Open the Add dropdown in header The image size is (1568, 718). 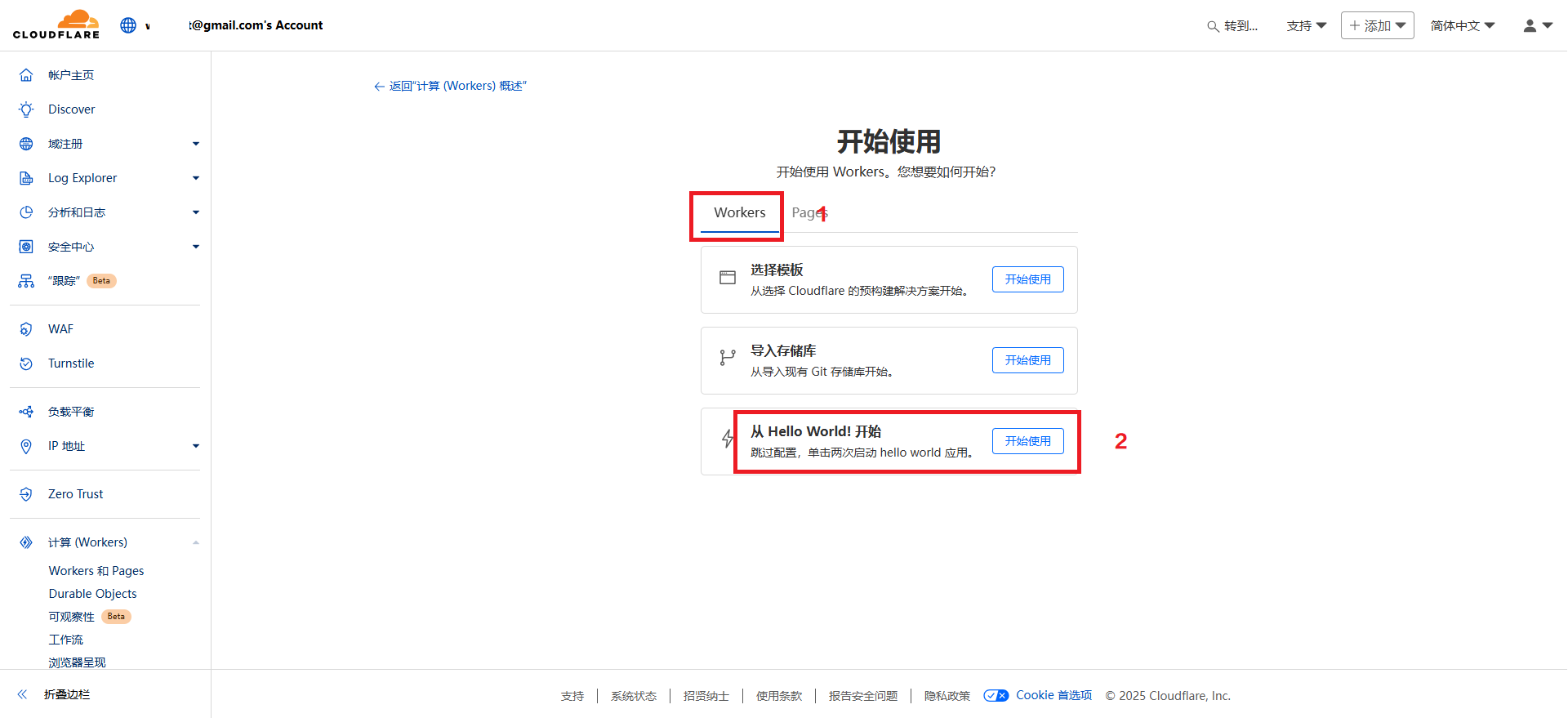click(1377, 25)
